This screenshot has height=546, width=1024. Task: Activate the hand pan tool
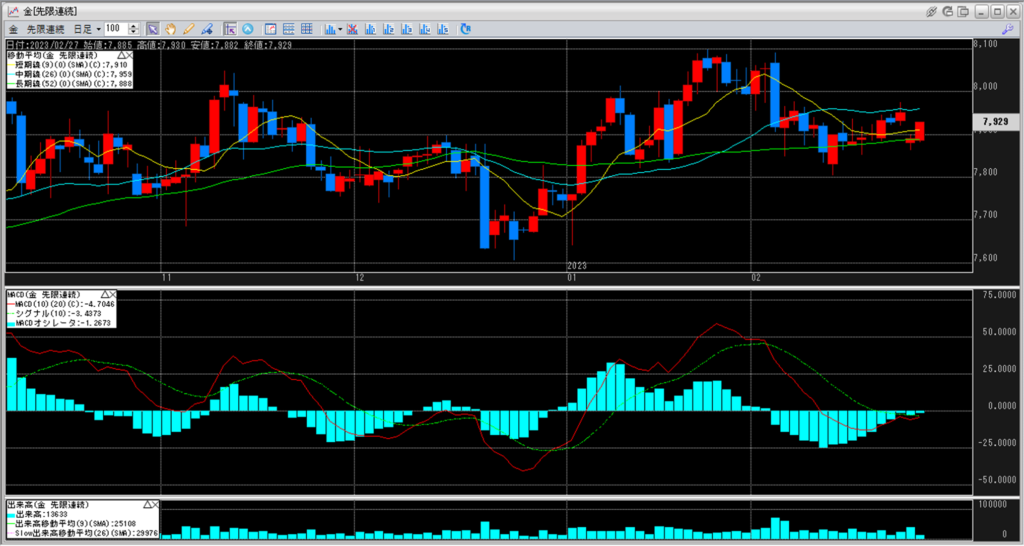(170, 29)
